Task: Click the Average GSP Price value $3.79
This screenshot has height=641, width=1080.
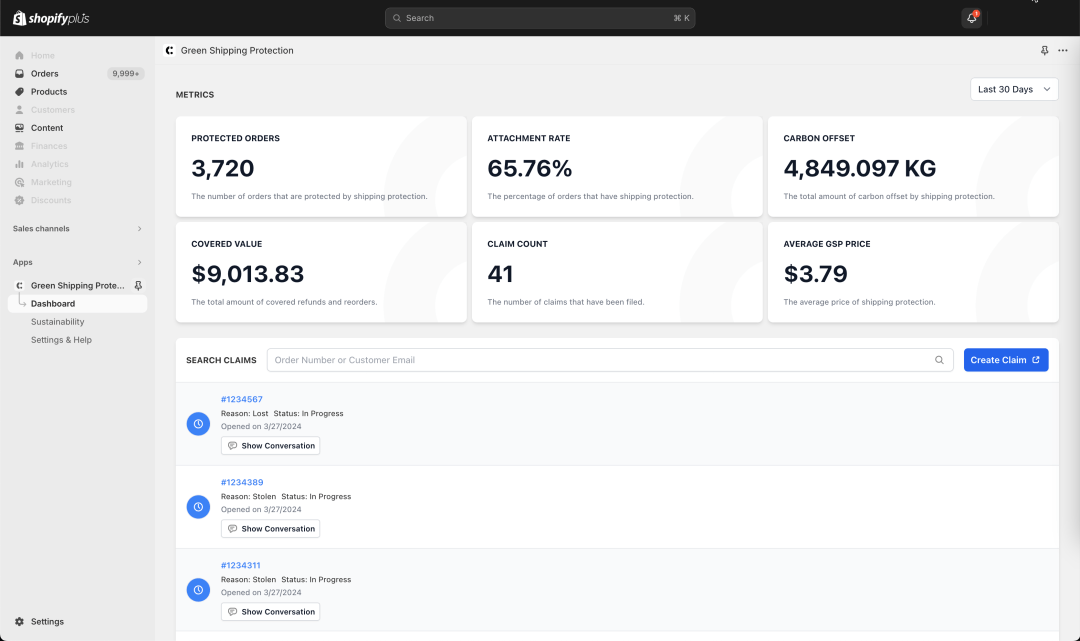Action: click(x=816, y=274)
